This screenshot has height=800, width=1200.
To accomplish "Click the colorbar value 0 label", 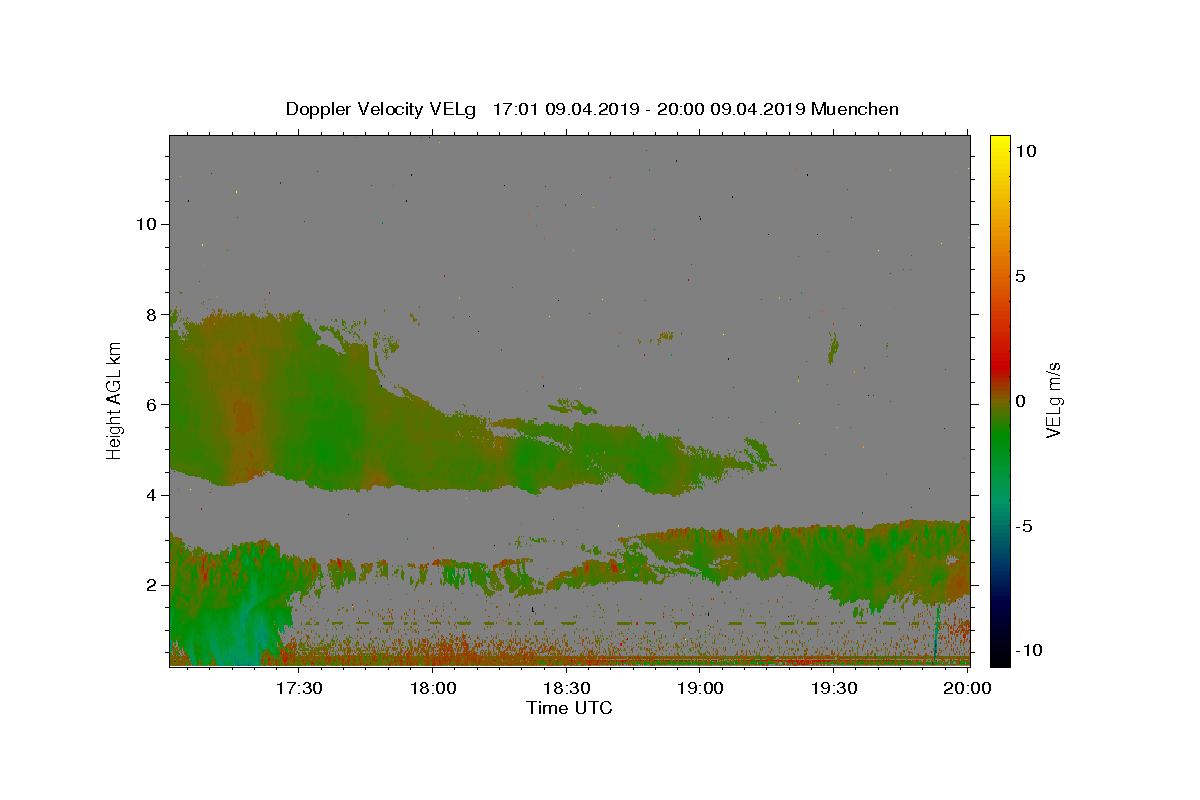I will 1020,401.
